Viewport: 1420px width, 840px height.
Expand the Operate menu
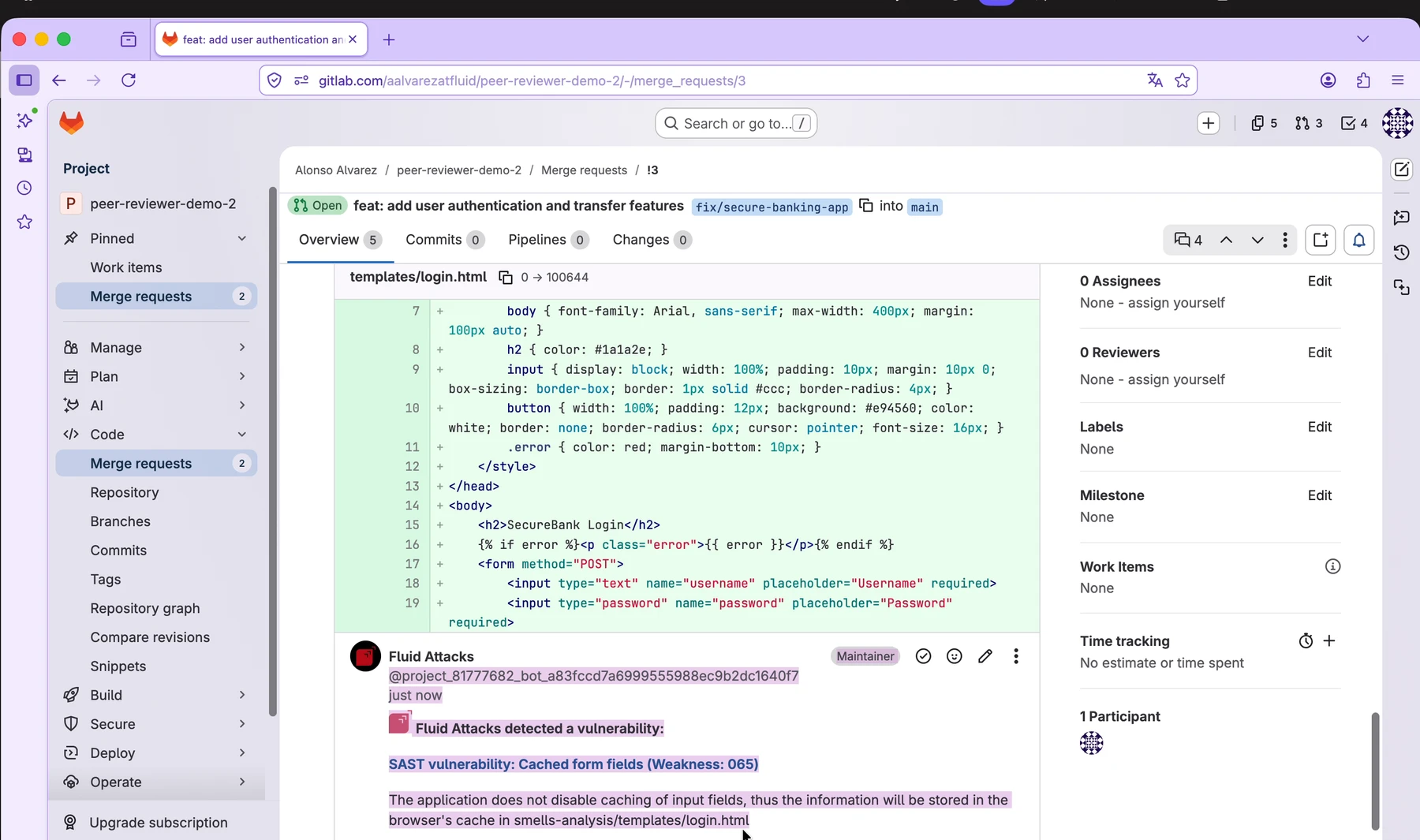[156, 782]
